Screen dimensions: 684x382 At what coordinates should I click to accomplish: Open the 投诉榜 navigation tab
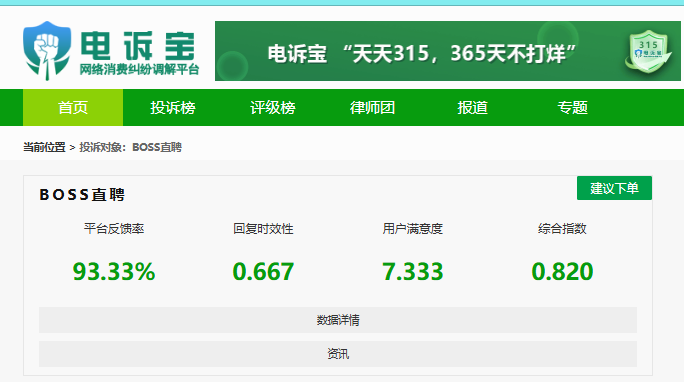[x=173, y=107]
